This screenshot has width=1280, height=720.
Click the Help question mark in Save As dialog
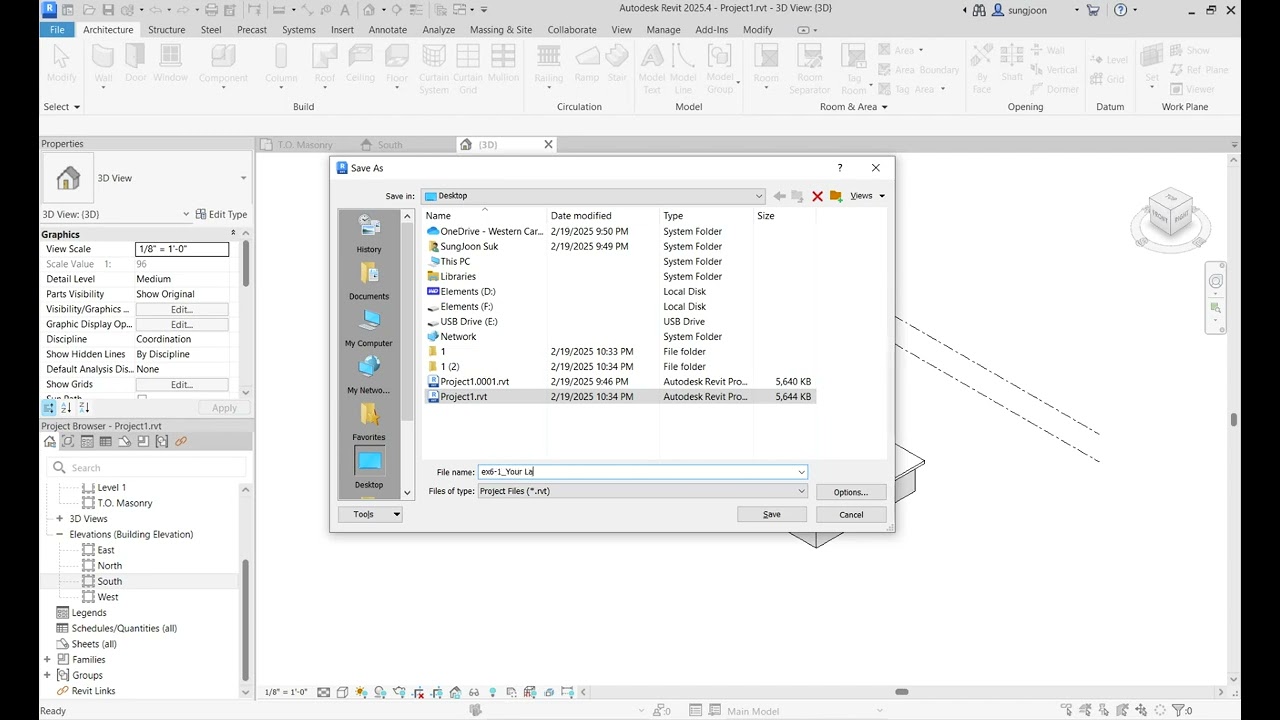pyautogui.click(x=840, y=168)
